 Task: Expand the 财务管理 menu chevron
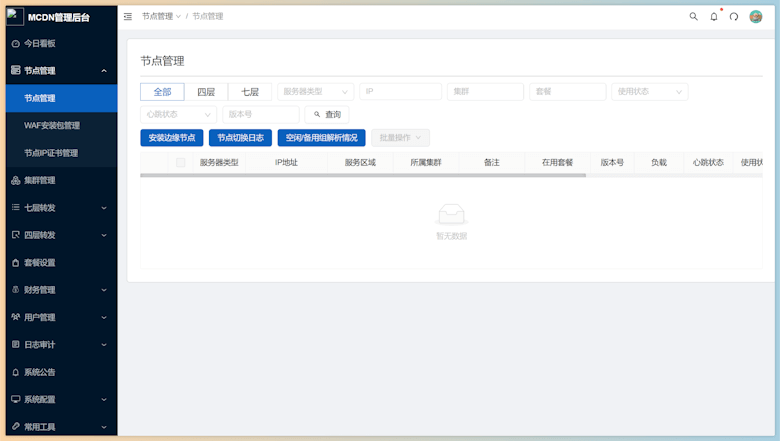point(104,290)
